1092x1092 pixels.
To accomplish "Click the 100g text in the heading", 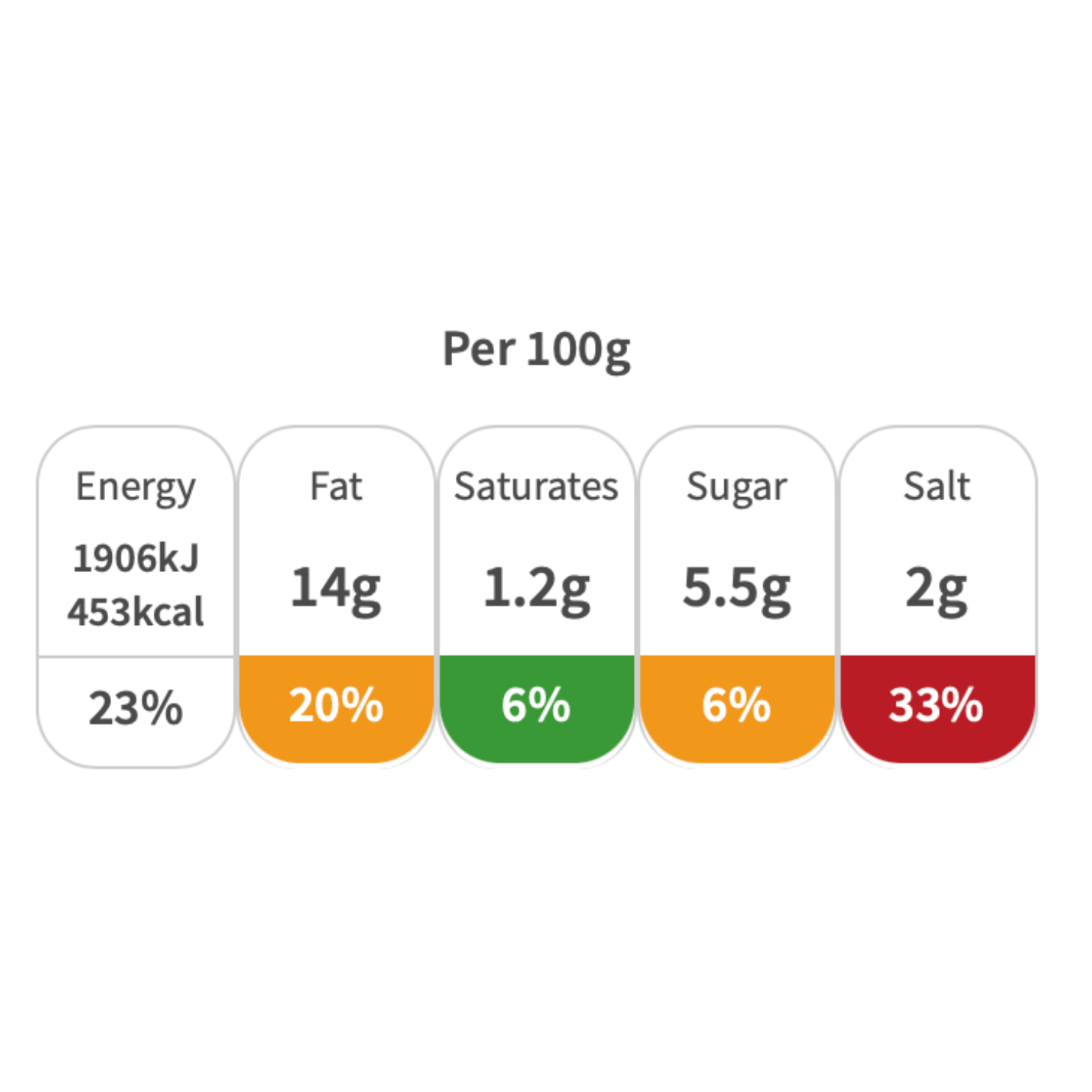I will coord(579,350).
